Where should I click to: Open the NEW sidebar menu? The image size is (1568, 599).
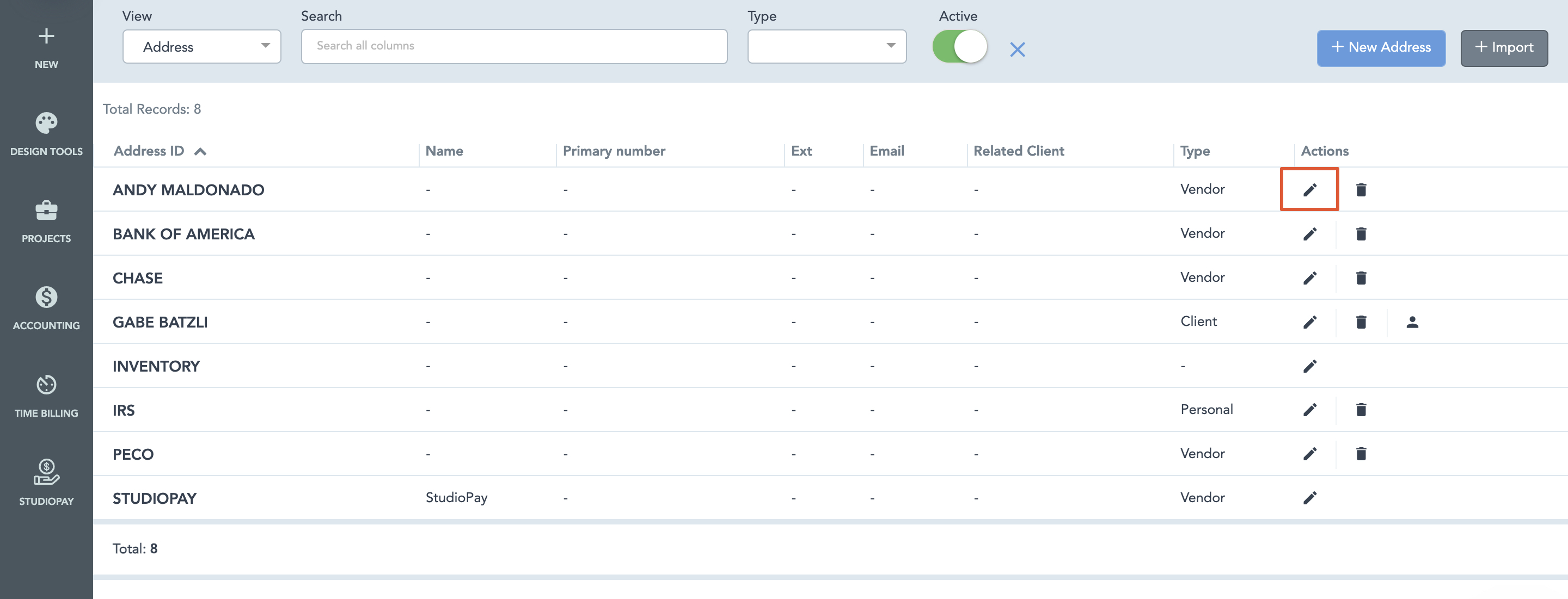(46, 48)
